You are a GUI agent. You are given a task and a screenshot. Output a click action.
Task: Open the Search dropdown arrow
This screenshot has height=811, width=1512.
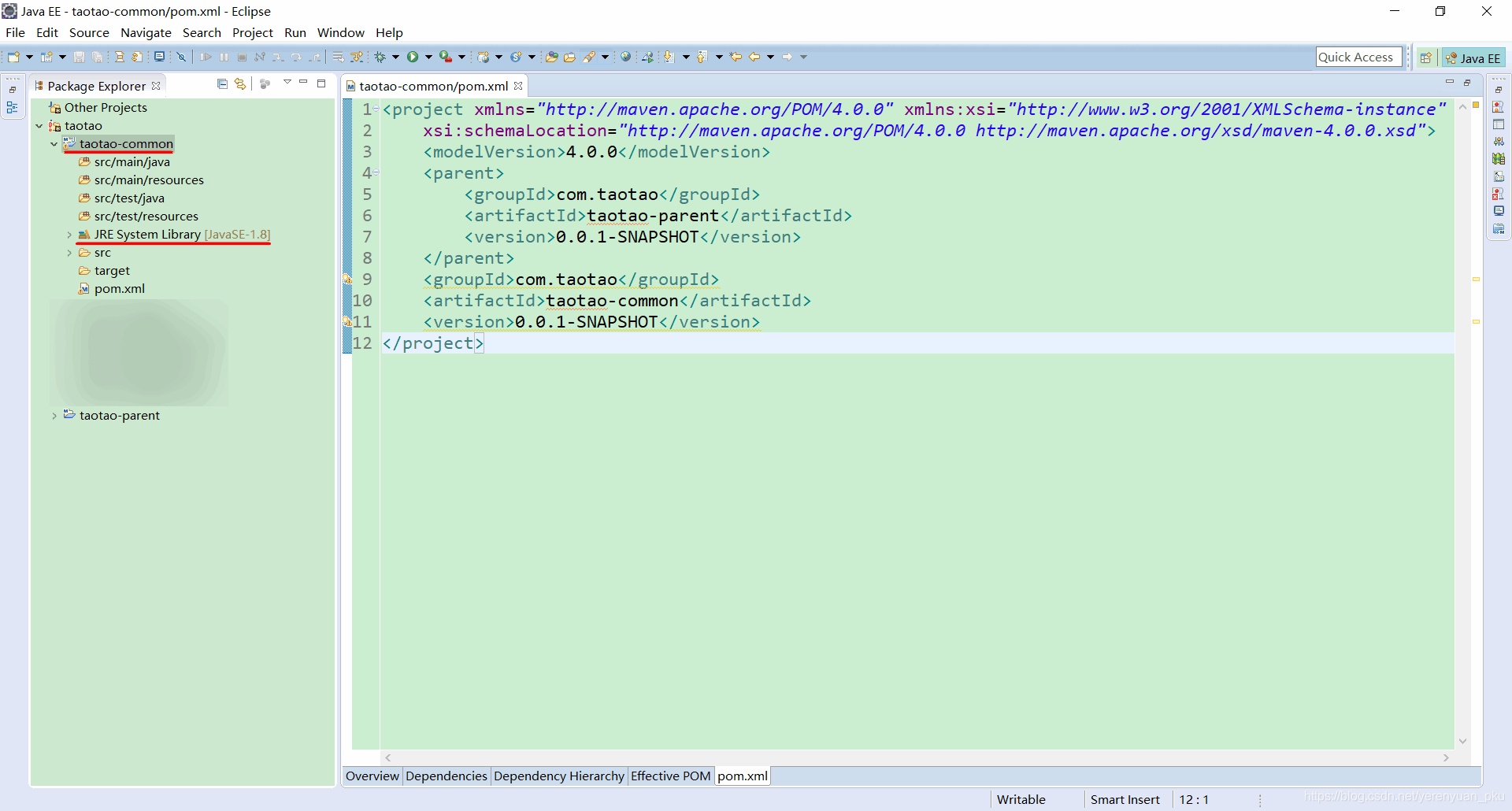pyautogui.click(x=605, y=57)
